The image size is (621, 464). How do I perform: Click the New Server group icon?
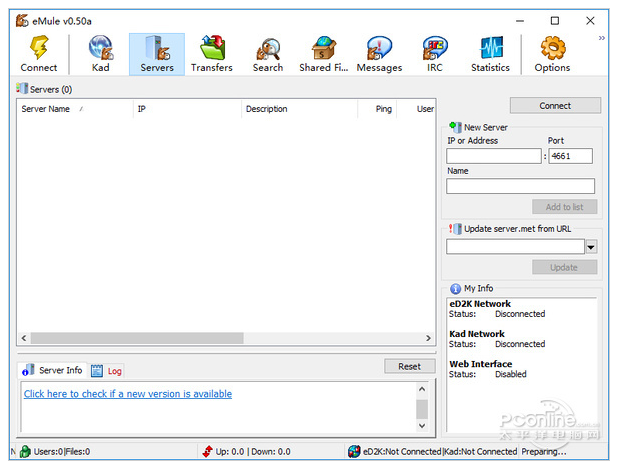455,127
